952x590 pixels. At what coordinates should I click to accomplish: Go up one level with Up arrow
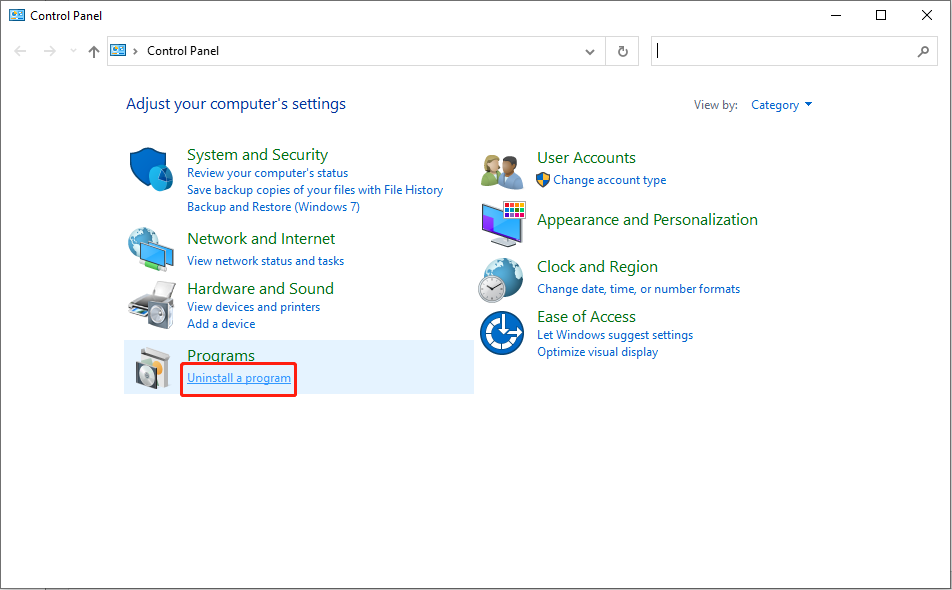(94, 52)
